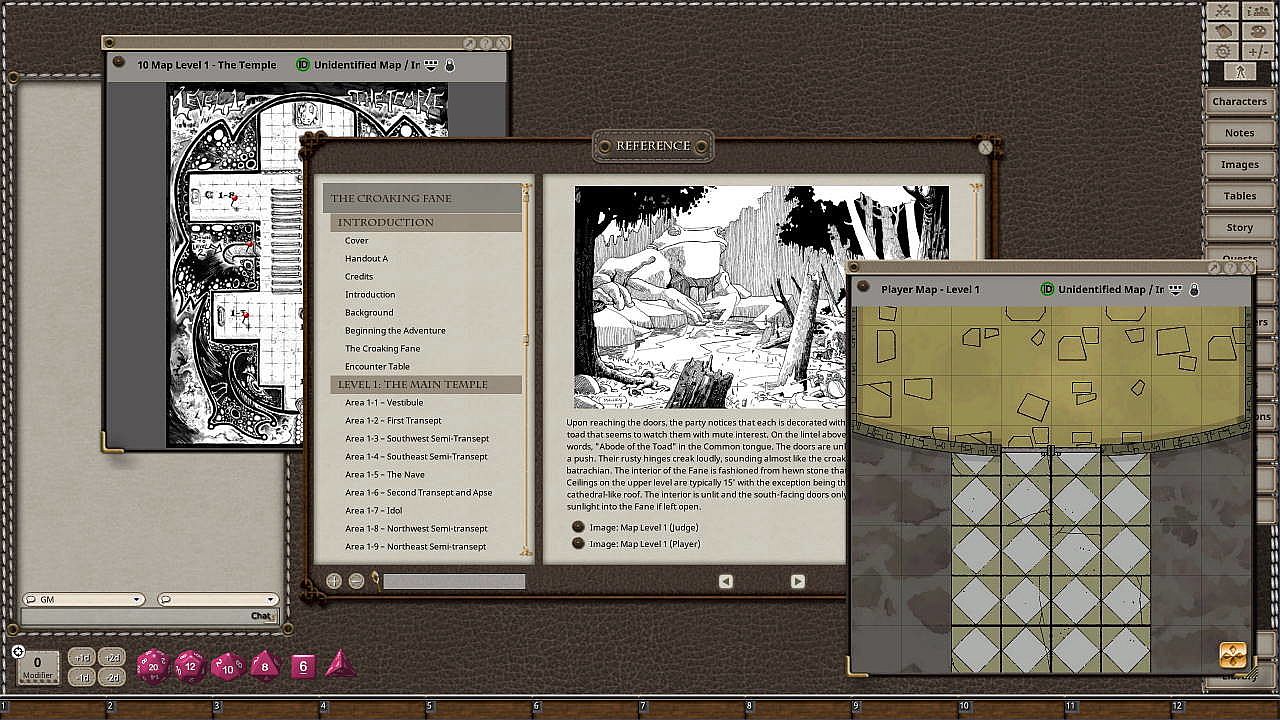Roll the d12 die
This screenshot has width=1280, height=720.
(190, 666)
